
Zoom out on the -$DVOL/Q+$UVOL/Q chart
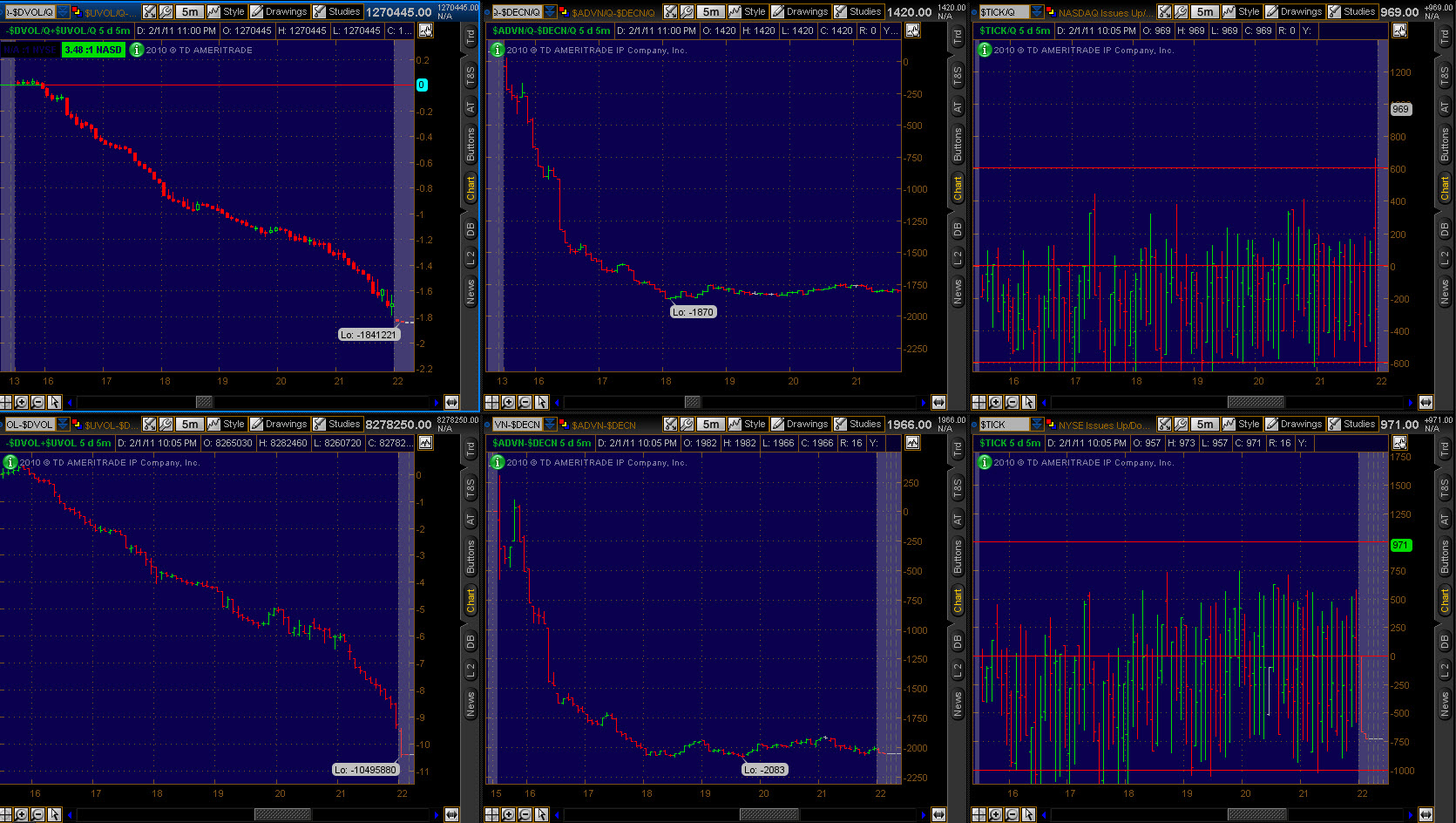(x=38, y=402)
